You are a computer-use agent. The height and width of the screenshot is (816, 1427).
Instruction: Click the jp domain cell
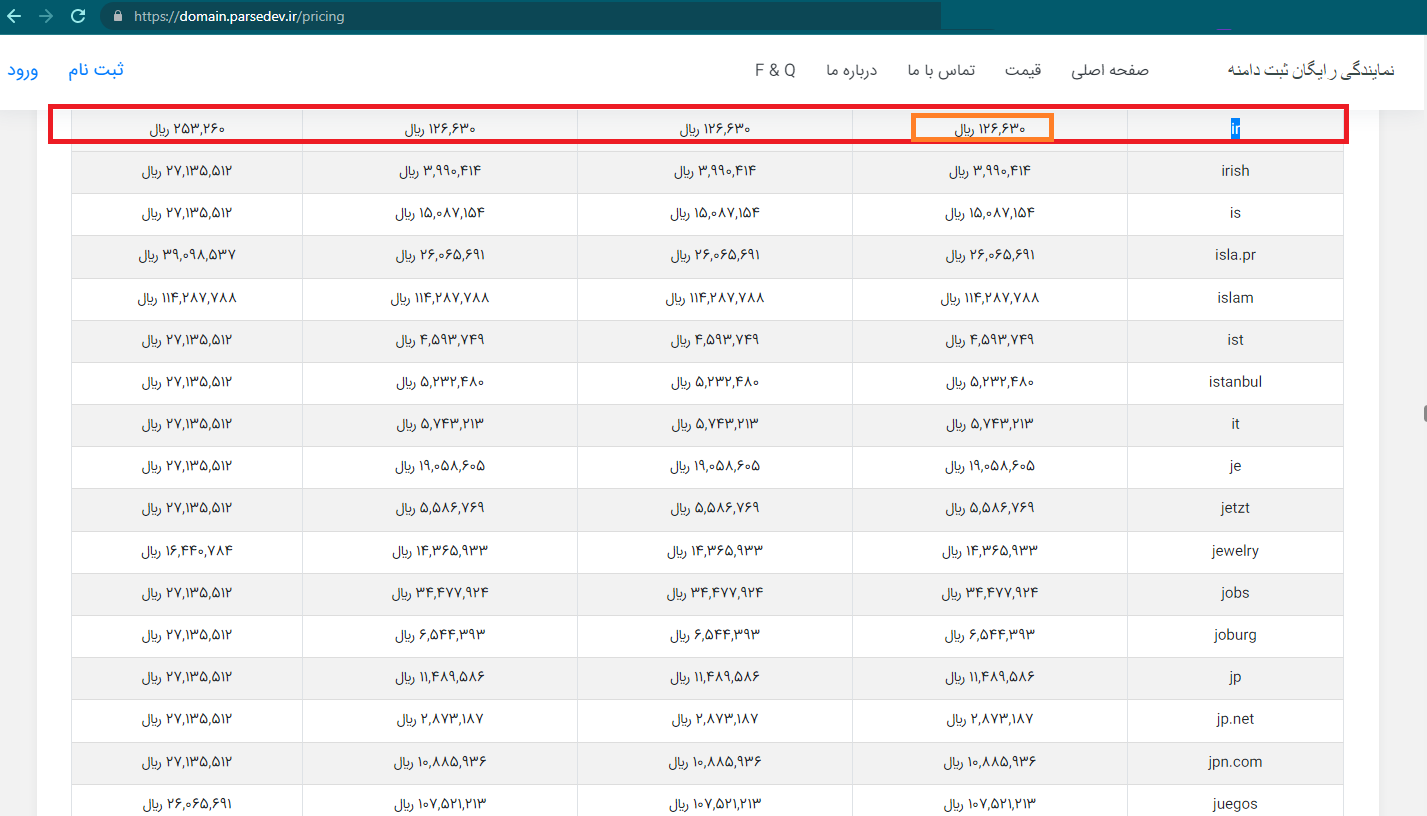pos(1235,677)
